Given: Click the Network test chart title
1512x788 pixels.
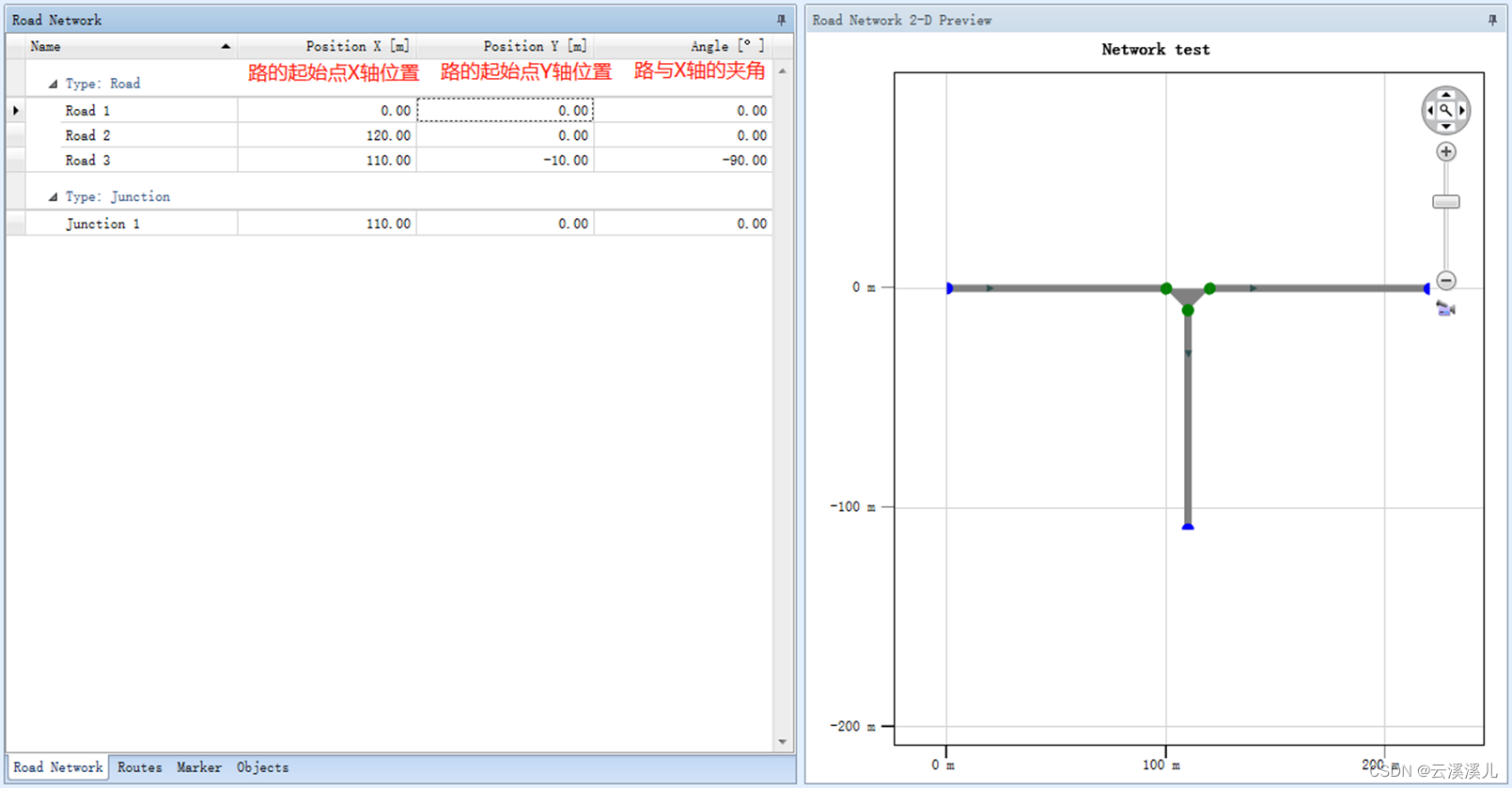Looking at the screenshot, I should [1156, 50].
